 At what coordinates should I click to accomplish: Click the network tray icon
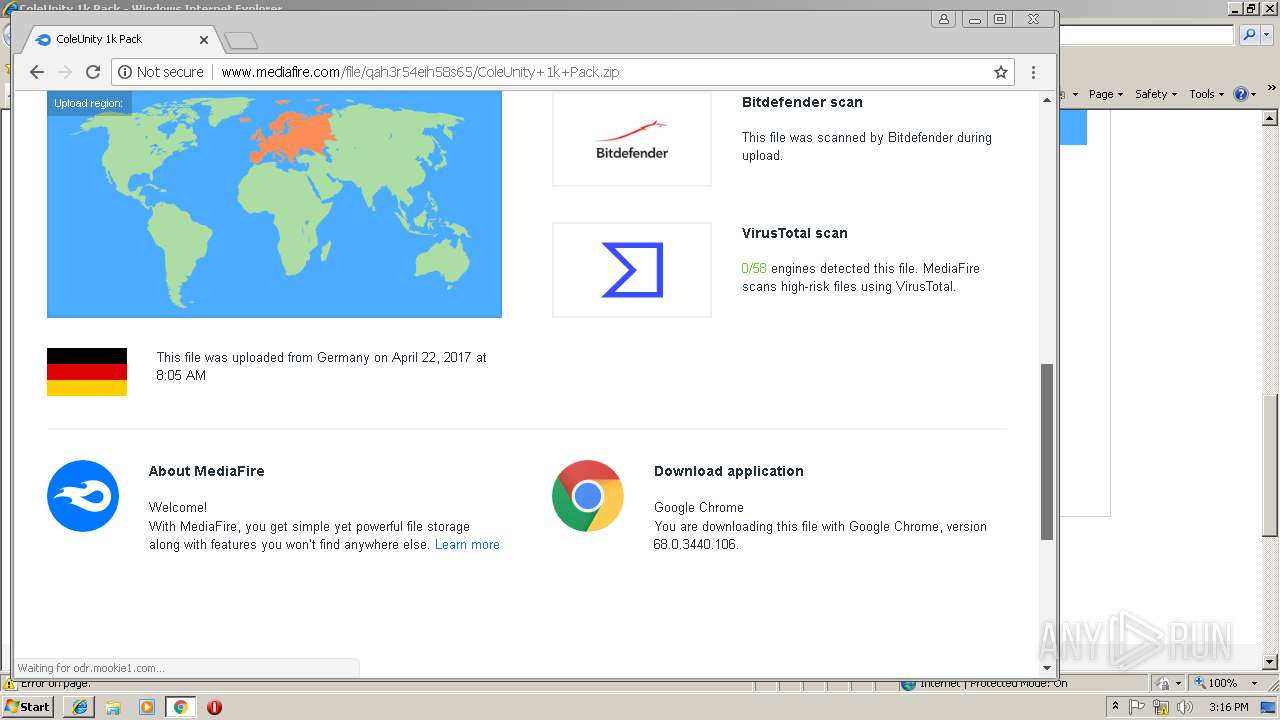(1162, 707)
